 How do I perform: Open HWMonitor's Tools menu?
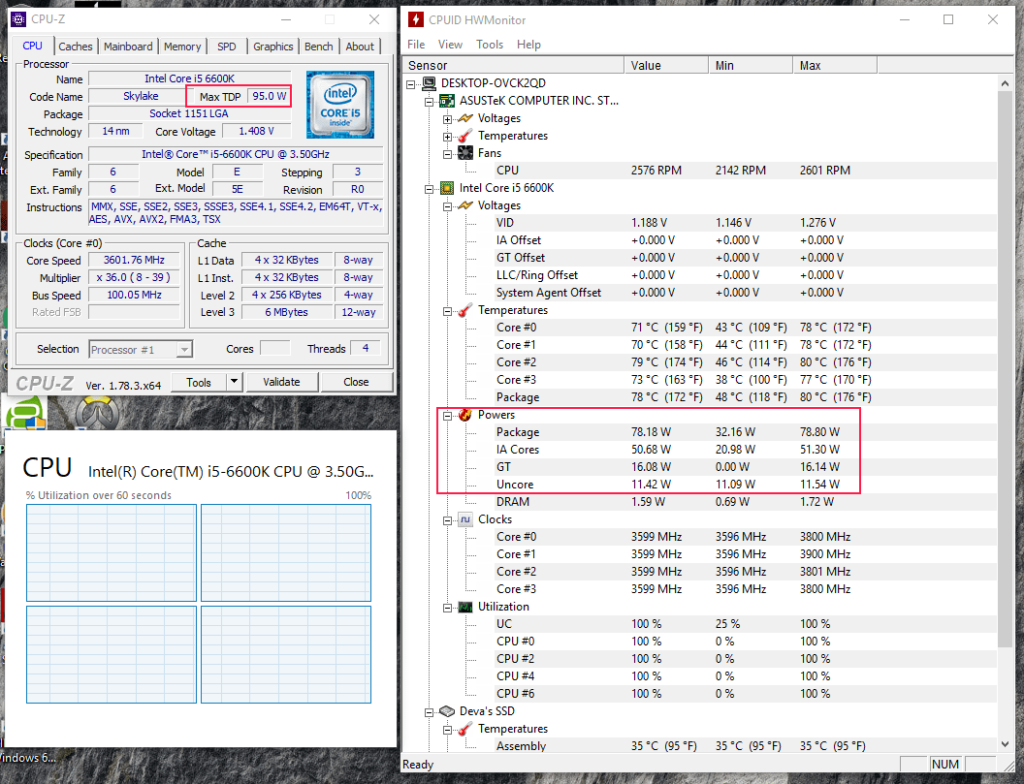489,44
